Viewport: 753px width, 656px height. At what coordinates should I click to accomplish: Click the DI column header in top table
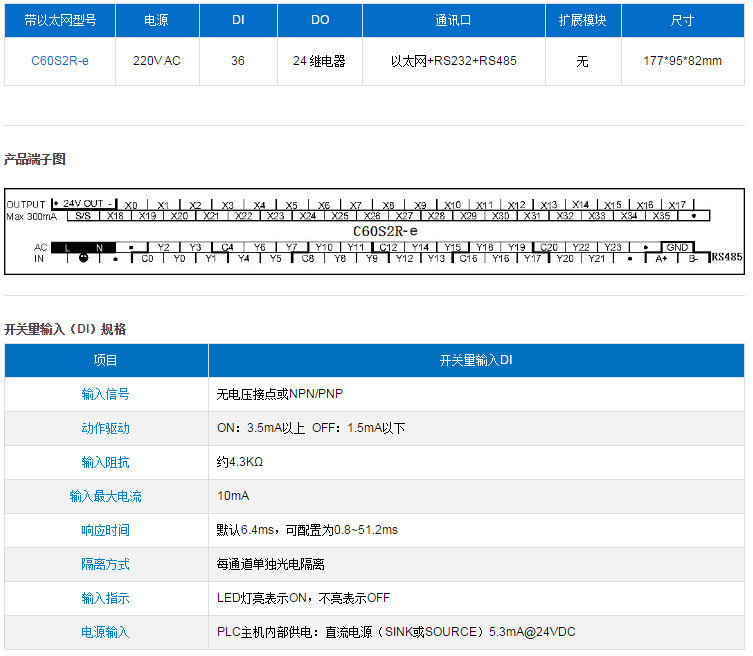238,20
